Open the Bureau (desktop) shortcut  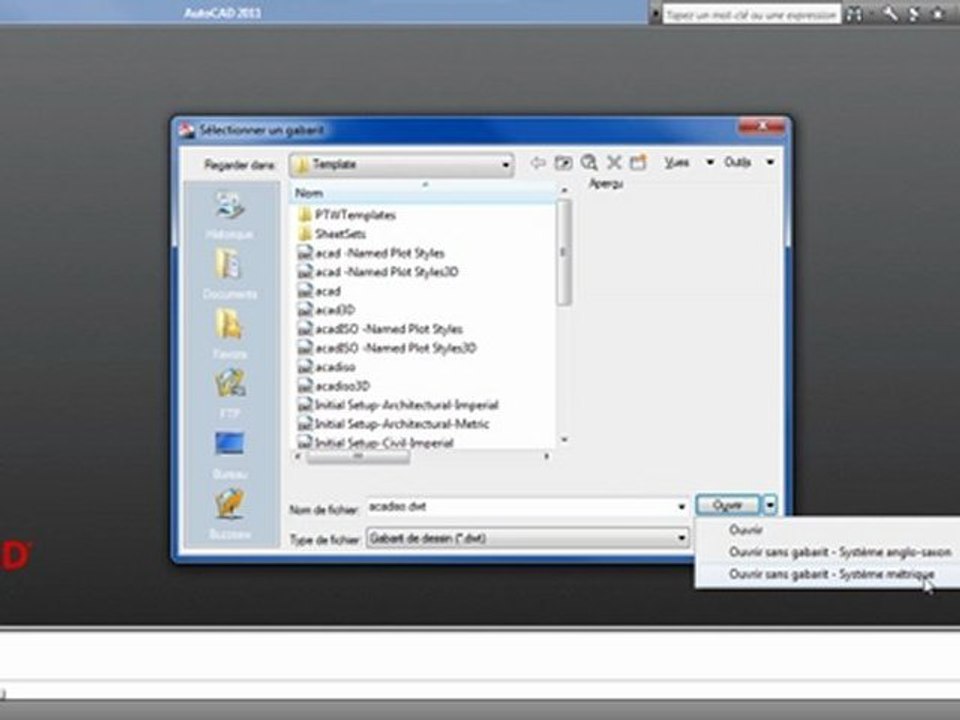230,454
